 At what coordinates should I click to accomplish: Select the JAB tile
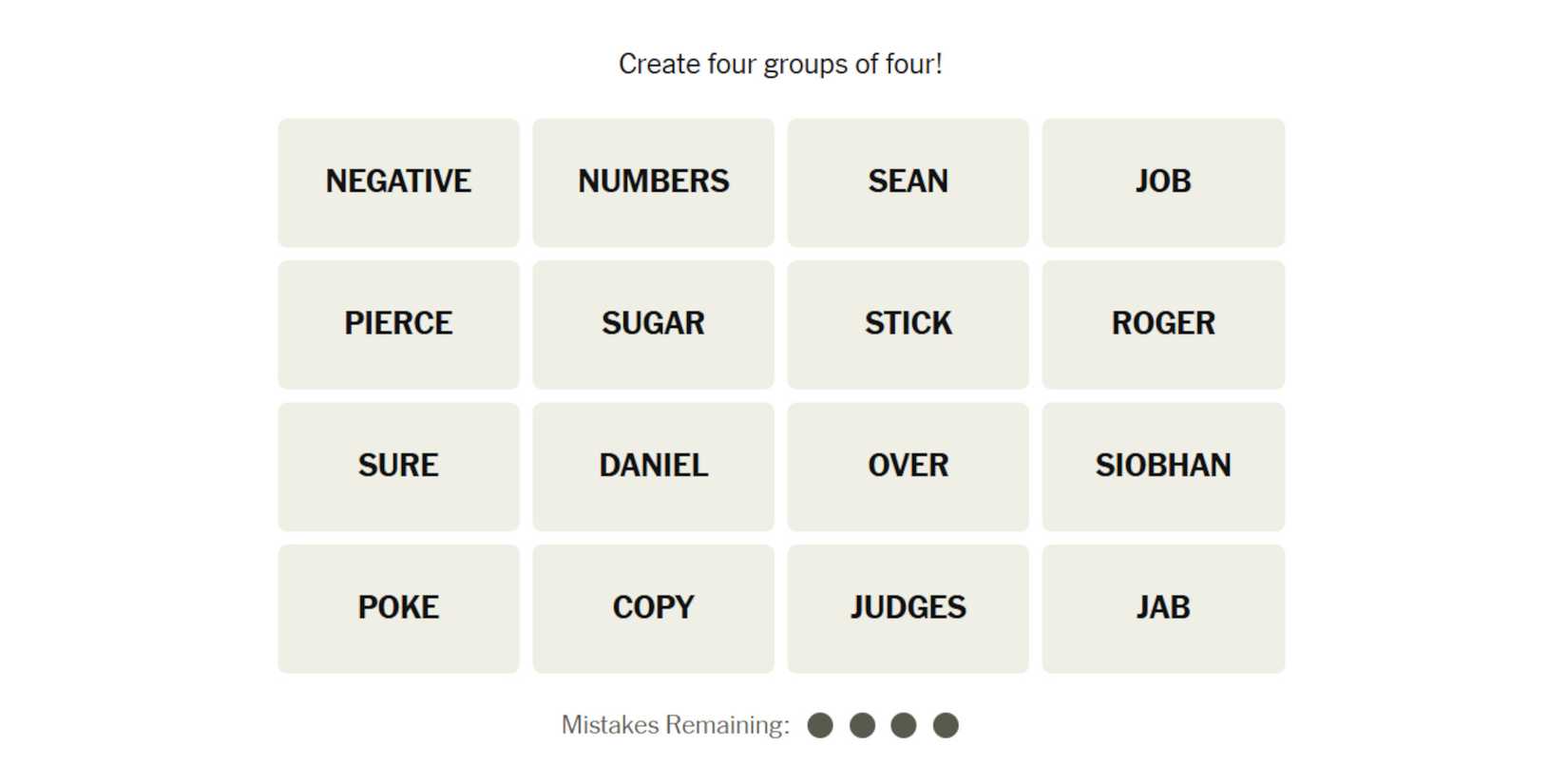click(1163, 608)
